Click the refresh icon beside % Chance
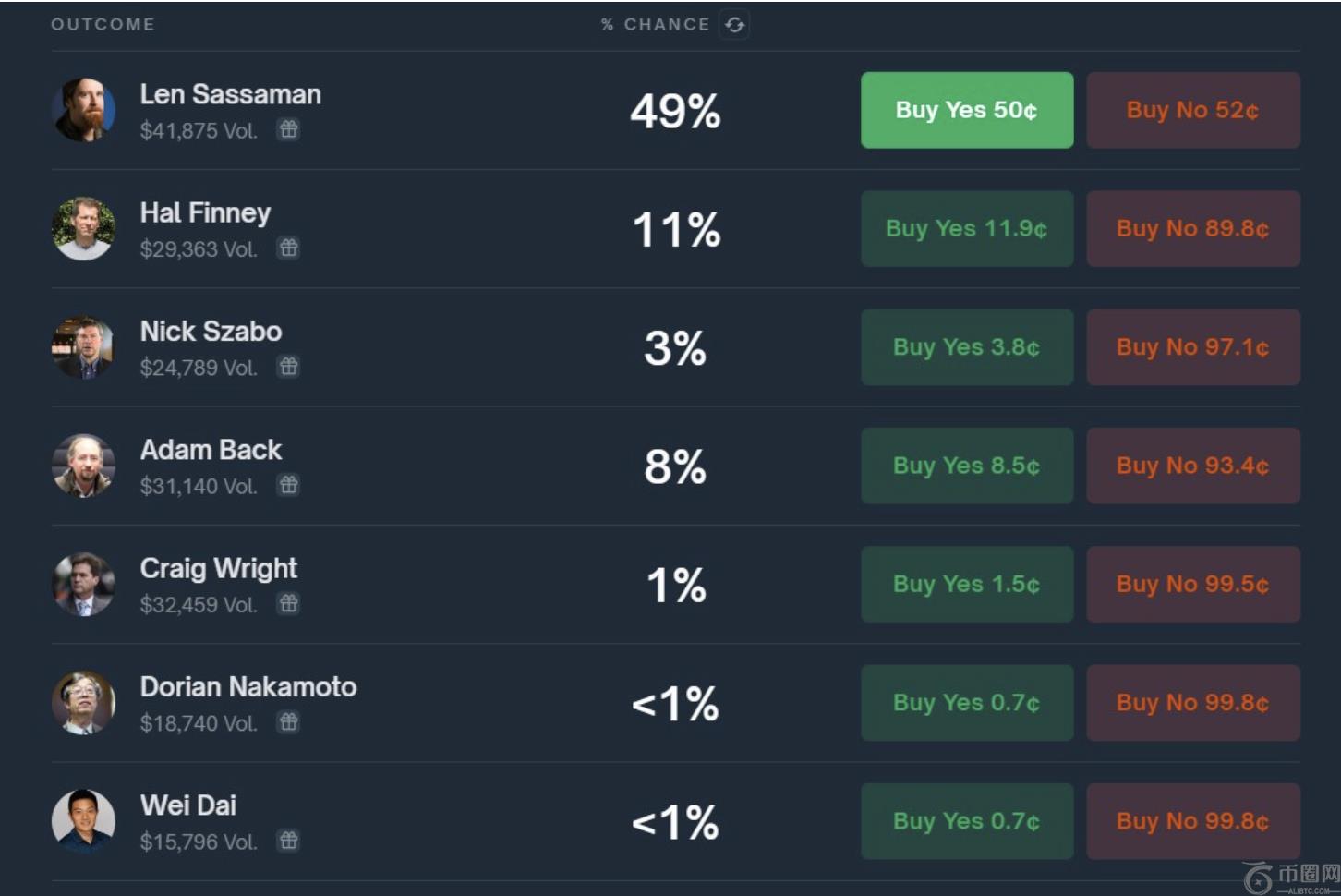The width and height of the screenshot is (1341, 896). pos(734,25)
